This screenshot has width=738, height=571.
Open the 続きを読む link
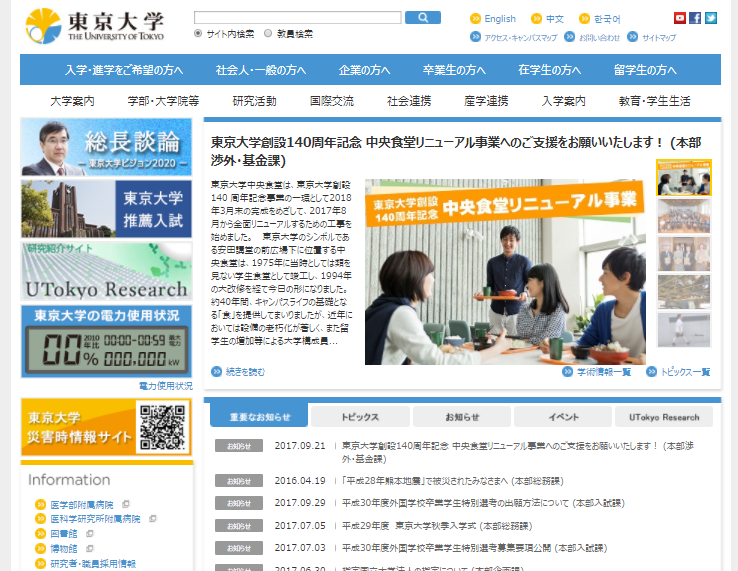pyautogui.click(x=245, y=372)
